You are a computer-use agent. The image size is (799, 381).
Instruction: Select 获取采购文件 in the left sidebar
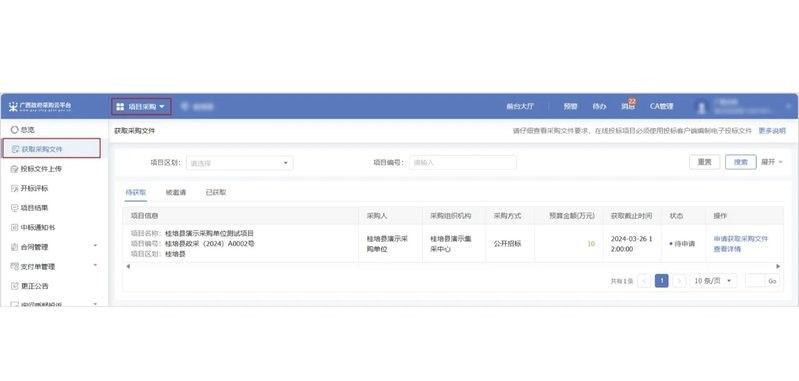click(x=50, y=149)
